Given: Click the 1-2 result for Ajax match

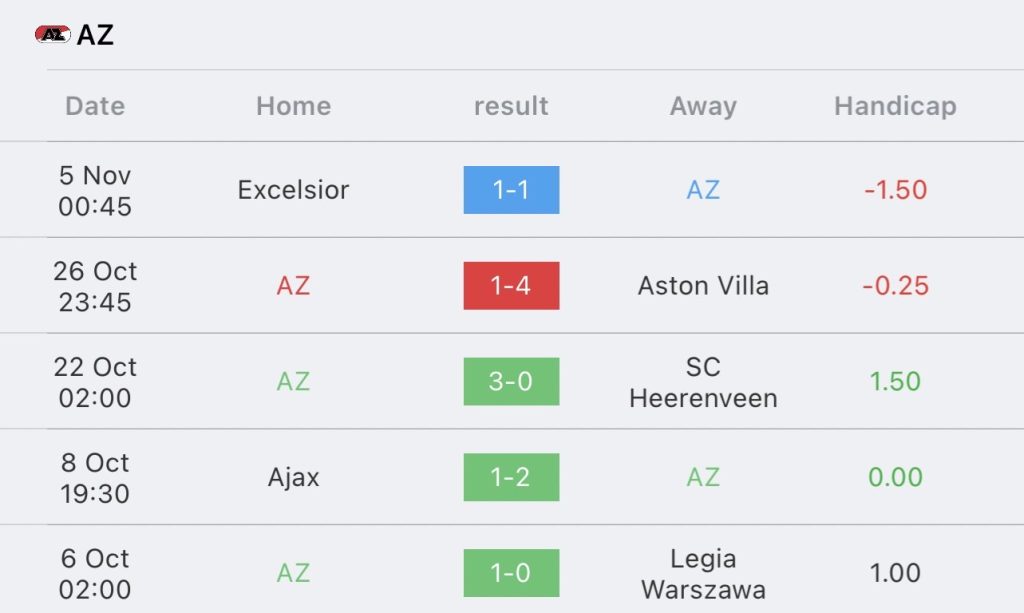Looking at the screenshot, I should [x=511, y=478].
